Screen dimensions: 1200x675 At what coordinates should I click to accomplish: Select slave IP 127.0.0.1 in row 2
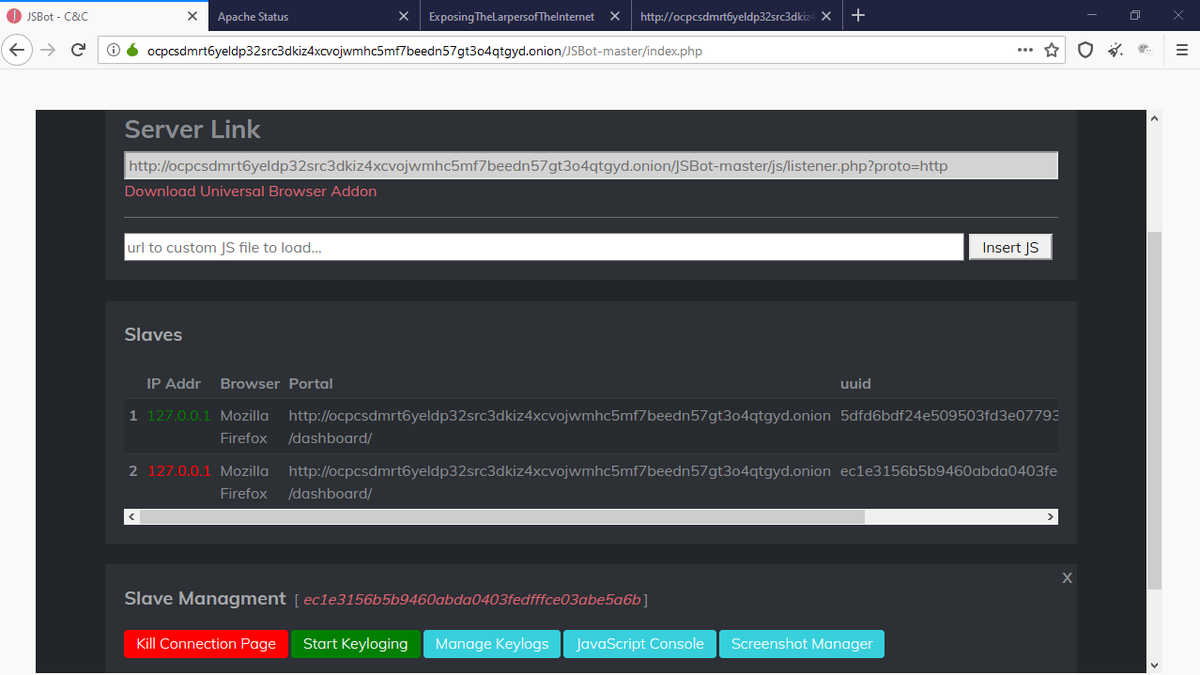(179, 470)
